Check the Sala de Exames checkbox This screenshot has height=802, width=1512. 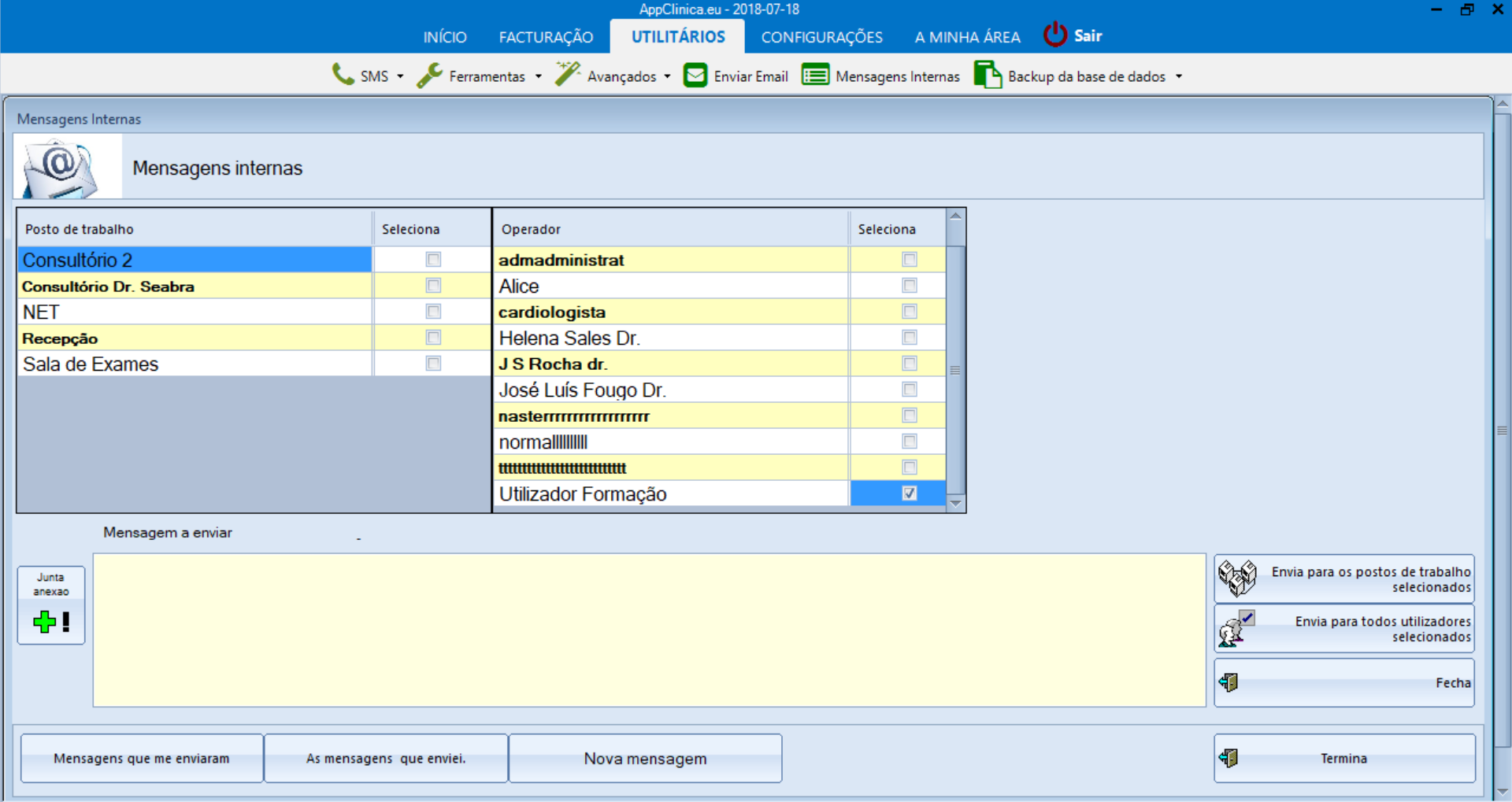(x=433, y=363)
